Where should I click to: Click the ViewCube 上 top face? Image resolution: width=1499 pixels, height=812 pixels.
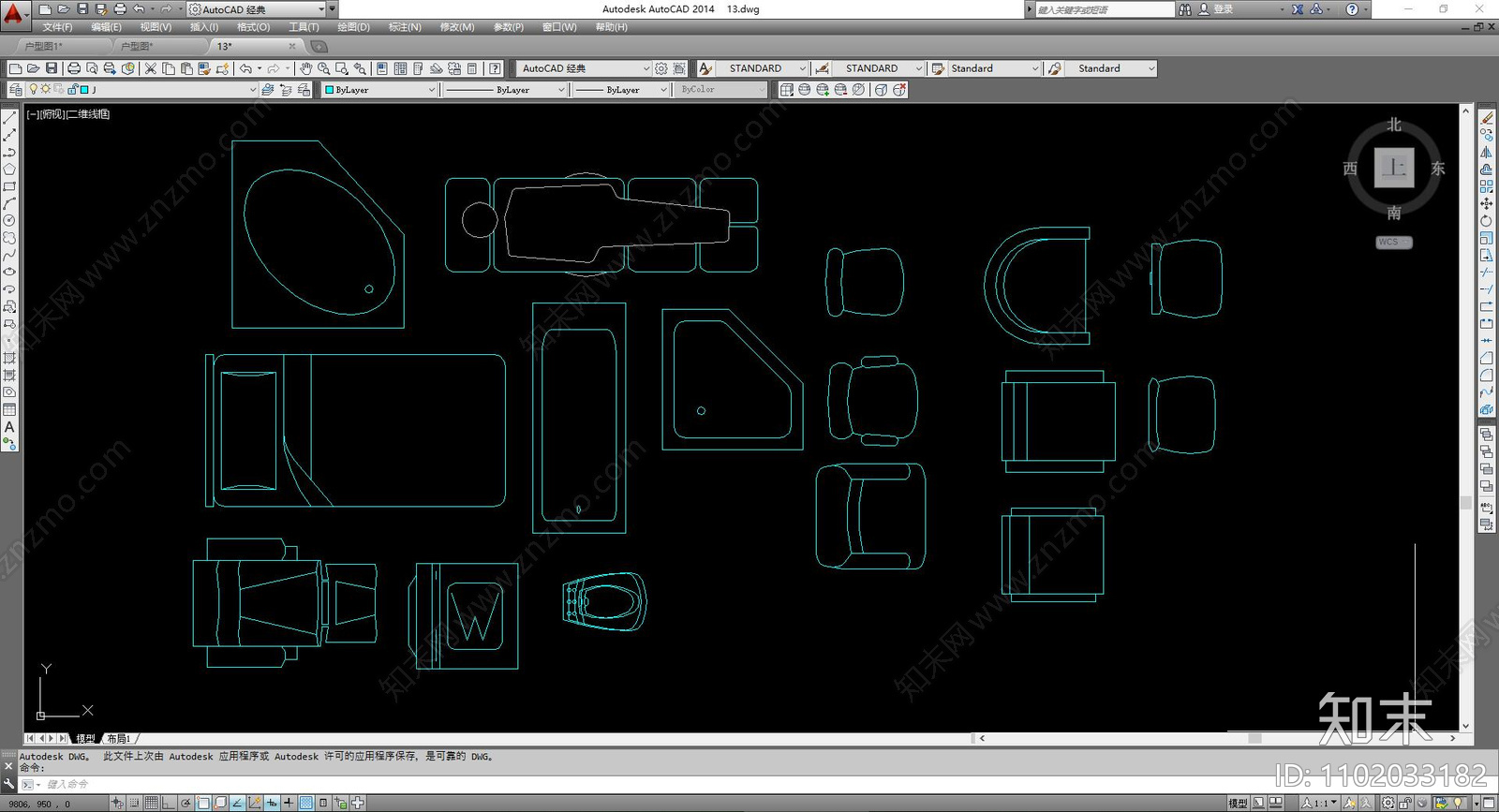point(1394,168)
